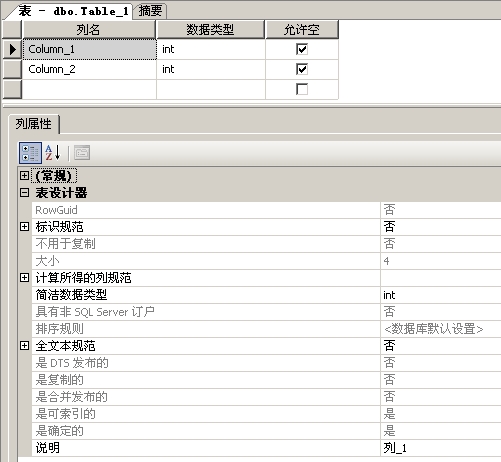501x462 pixels.
Task: Click the empty data type cell
Action: [211, 89]
